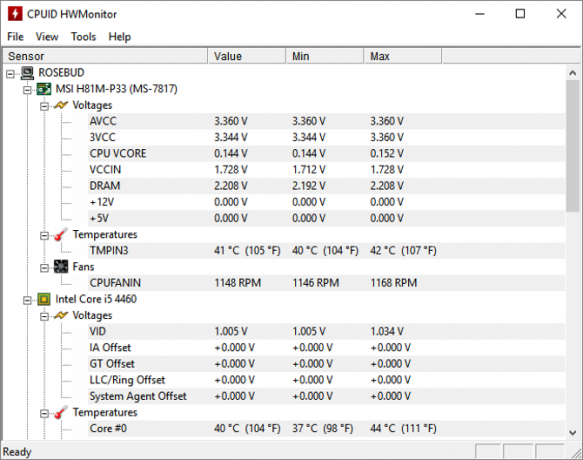583x460 pixels.
Task: Click the Intel Core i5 4460 chip icon
Action: click(x=44, y=299)
